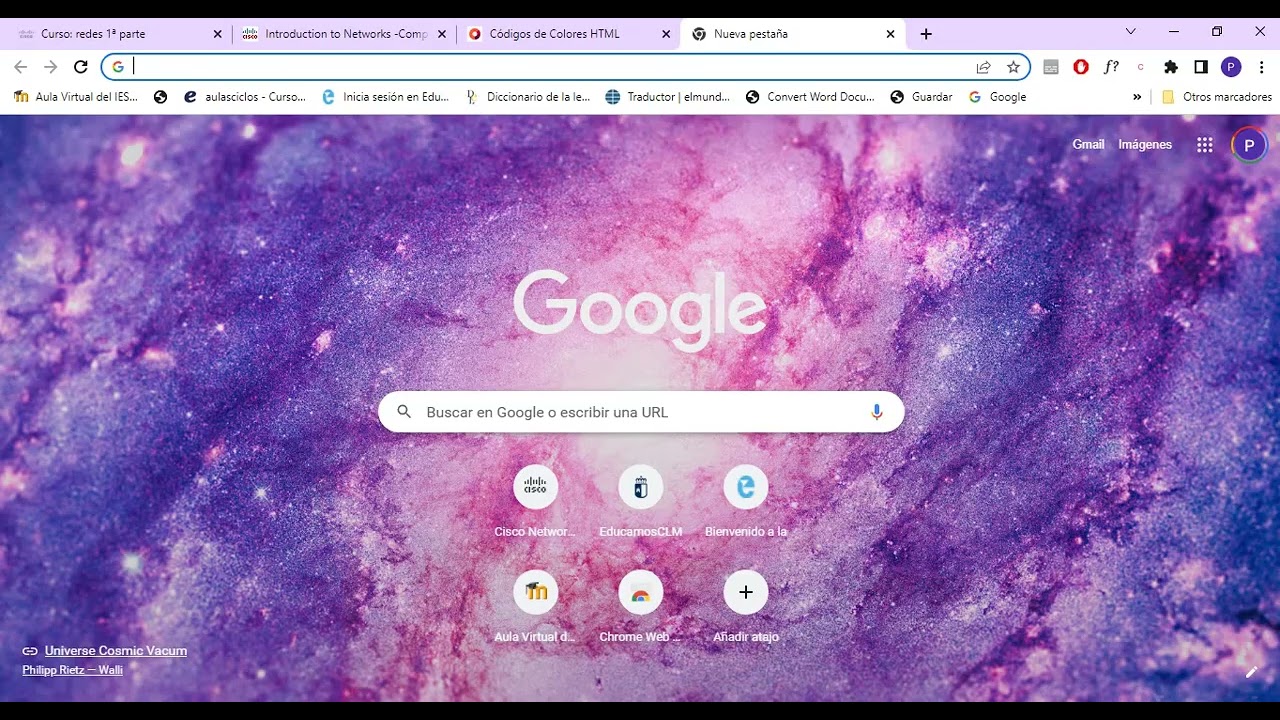Open the Imágenes link
The width and height of the screenshot is (1280, 720).
pyautogui.click(x=1145, y=145)
